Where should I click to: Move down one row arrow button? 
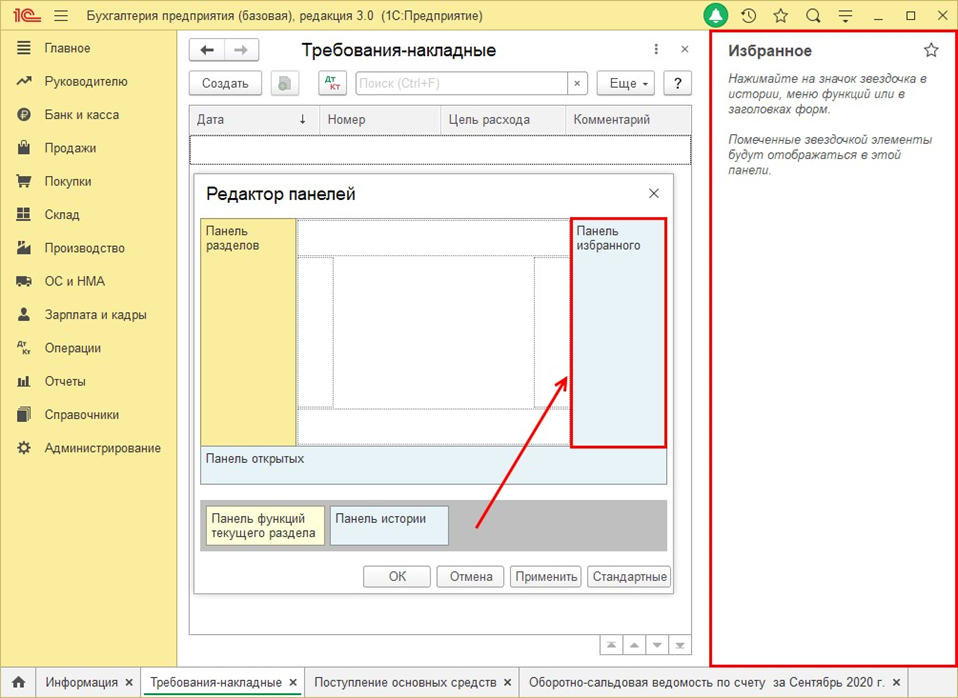click(x=657, y=645)
